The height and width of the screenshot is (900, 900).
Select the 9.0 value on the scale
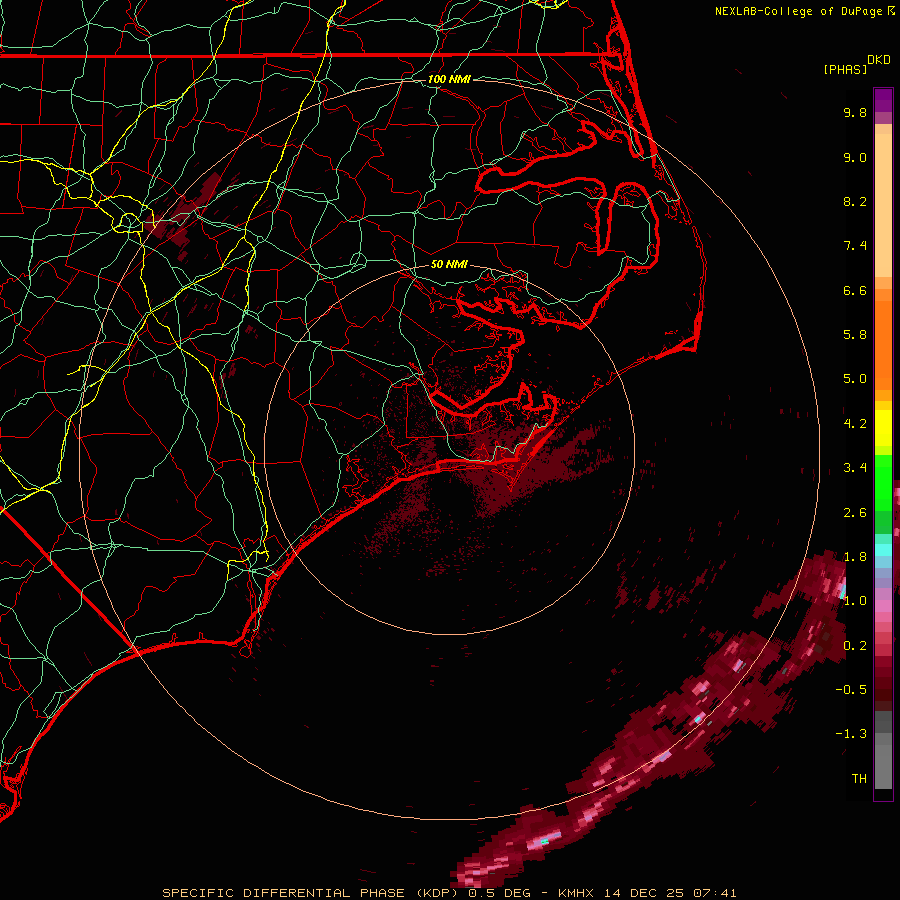[x=855, y=157]
